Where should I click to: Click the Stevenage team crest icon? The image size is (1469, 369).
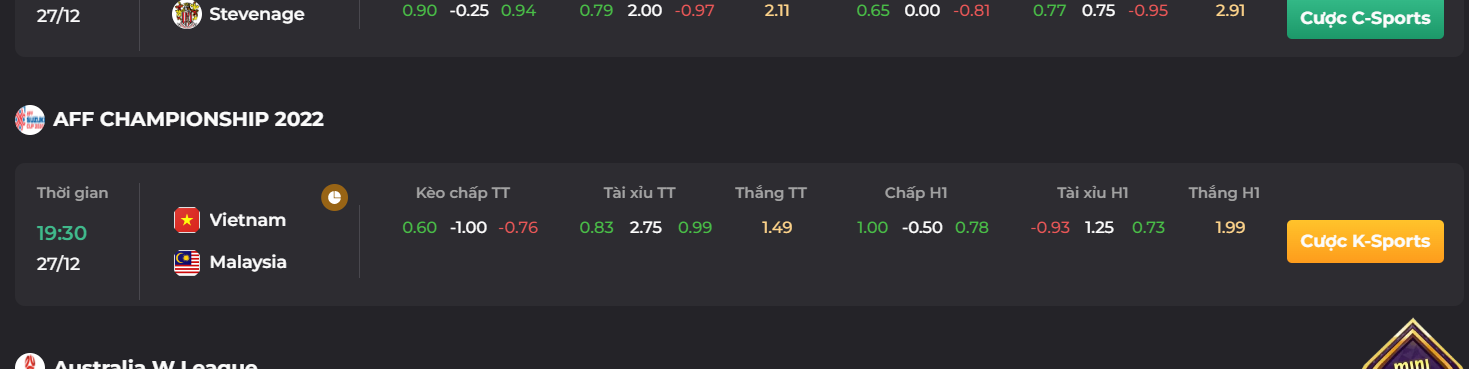pos(187,14)
